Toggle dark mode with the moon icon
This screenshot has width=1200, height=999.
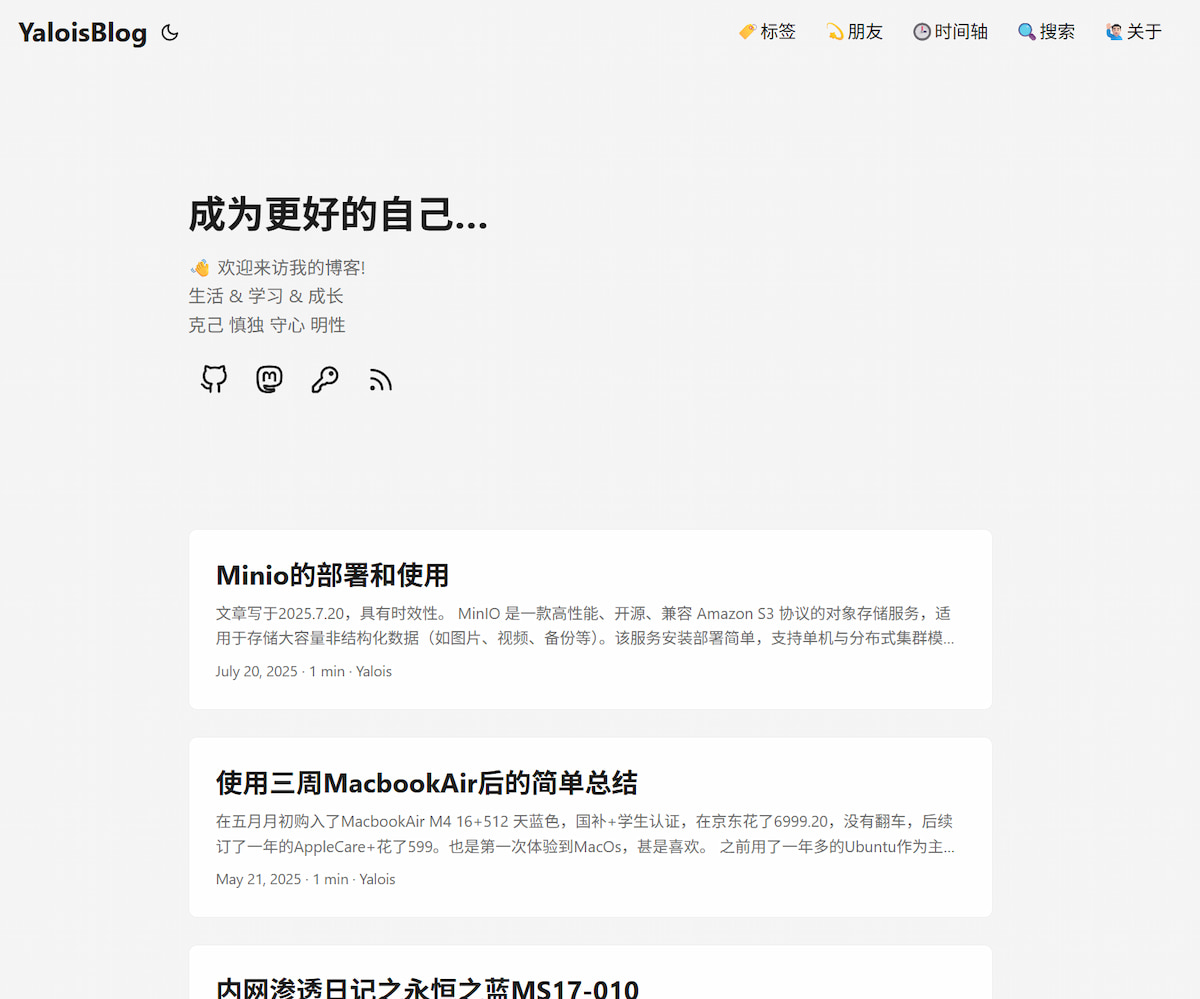coord(169,32)
